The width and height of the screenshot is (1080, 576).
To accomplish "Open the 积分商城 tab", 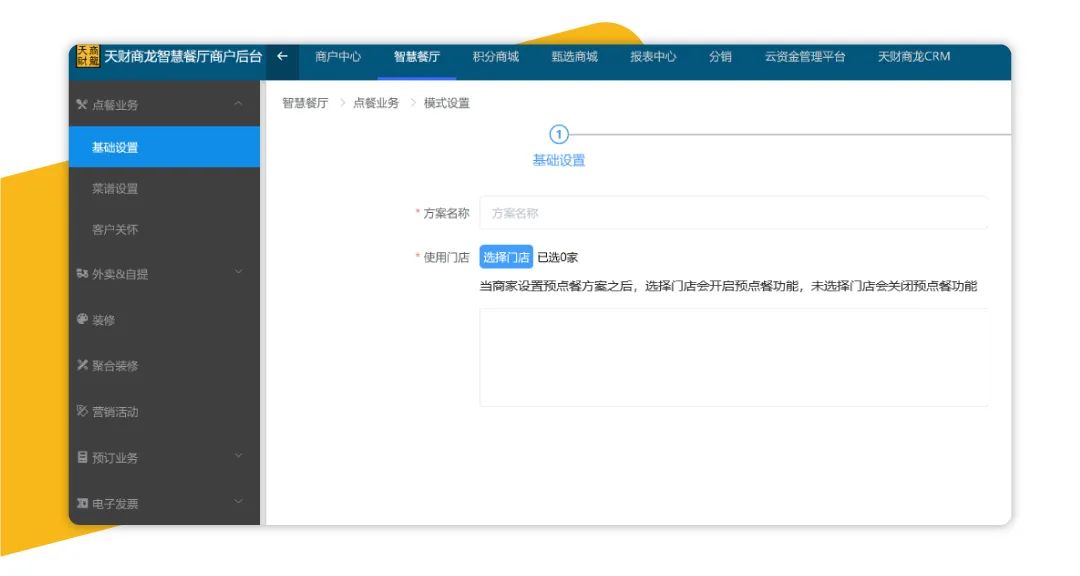I will point(496,56).
